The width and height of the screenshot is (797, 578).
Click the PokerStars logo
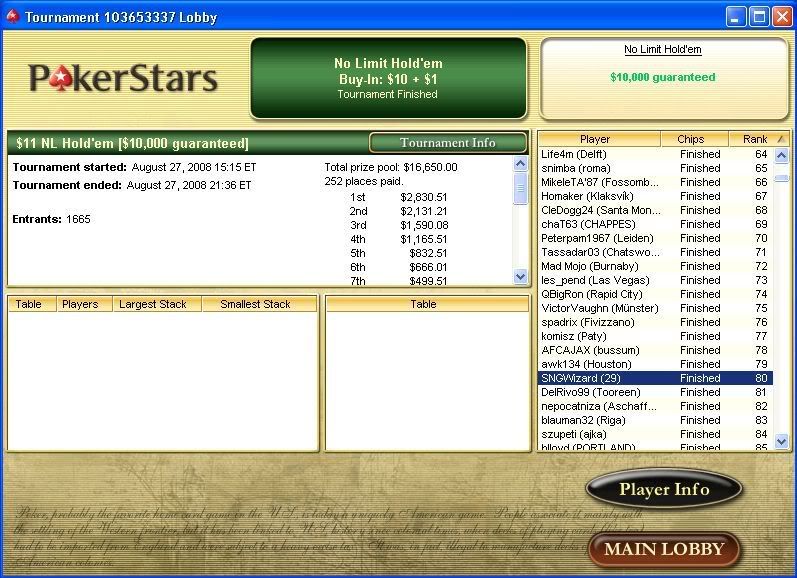tap(123, 78)
